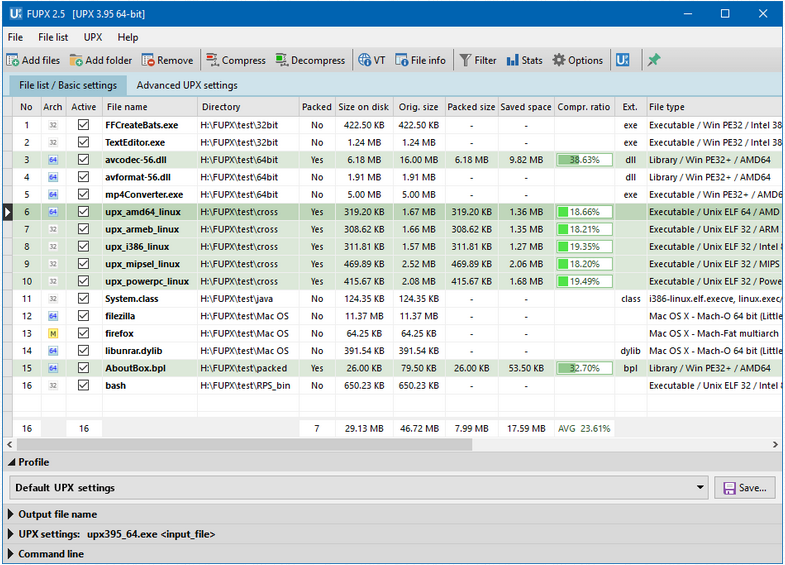This screenshot has height=565, width=785.
Task: Select the upx_armeb_linux file name
Action: (142, 230)
